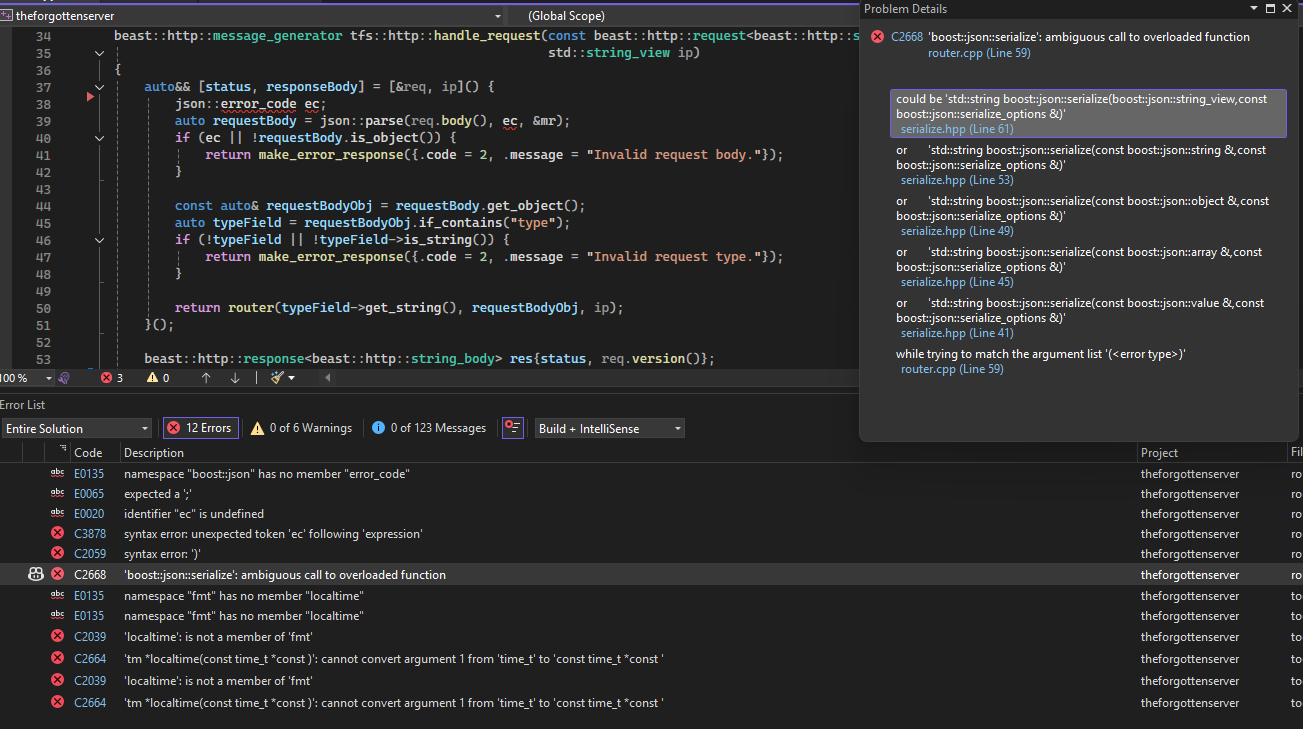Viewport: 1303px width, 729px height.
Task: Toggle the Problem Details pane button
Action: click(513, 428)
